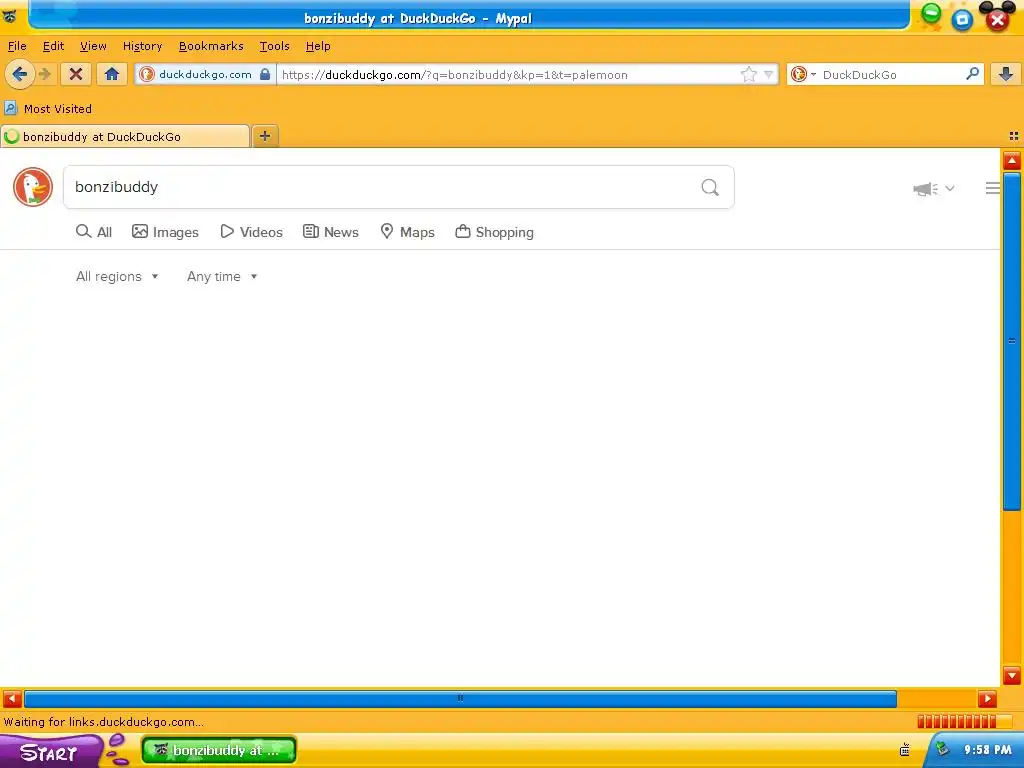This screenshot has height=768, width=1024.
Task: Click the duckduckgo.com site identity badge
Action: [x=205, y=74]
